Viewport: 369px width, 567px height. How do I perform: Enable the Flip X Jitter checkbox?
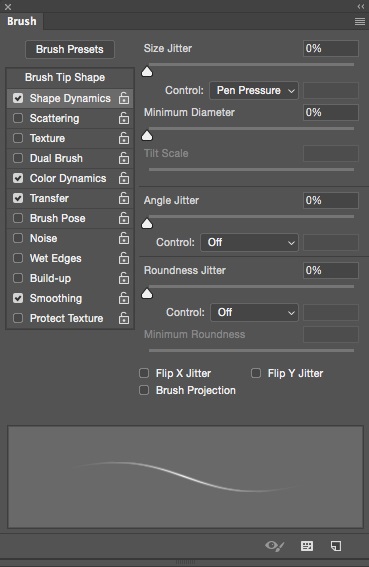pos(144,373)
